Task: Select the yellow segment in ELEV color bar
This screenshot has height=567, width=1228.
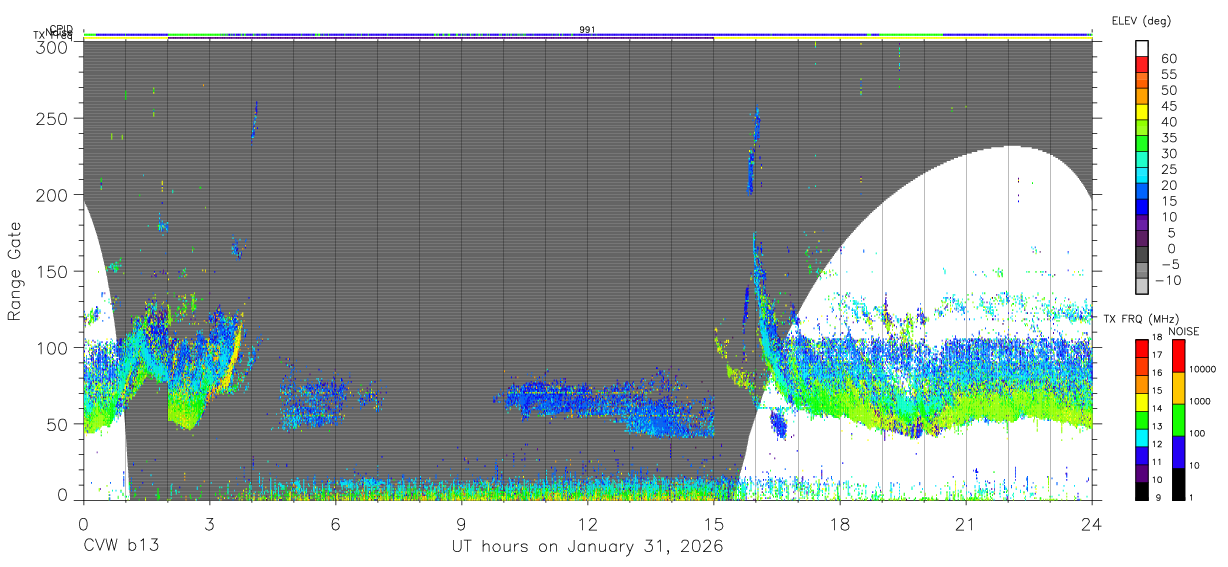Action: [x=1142, y=112]
